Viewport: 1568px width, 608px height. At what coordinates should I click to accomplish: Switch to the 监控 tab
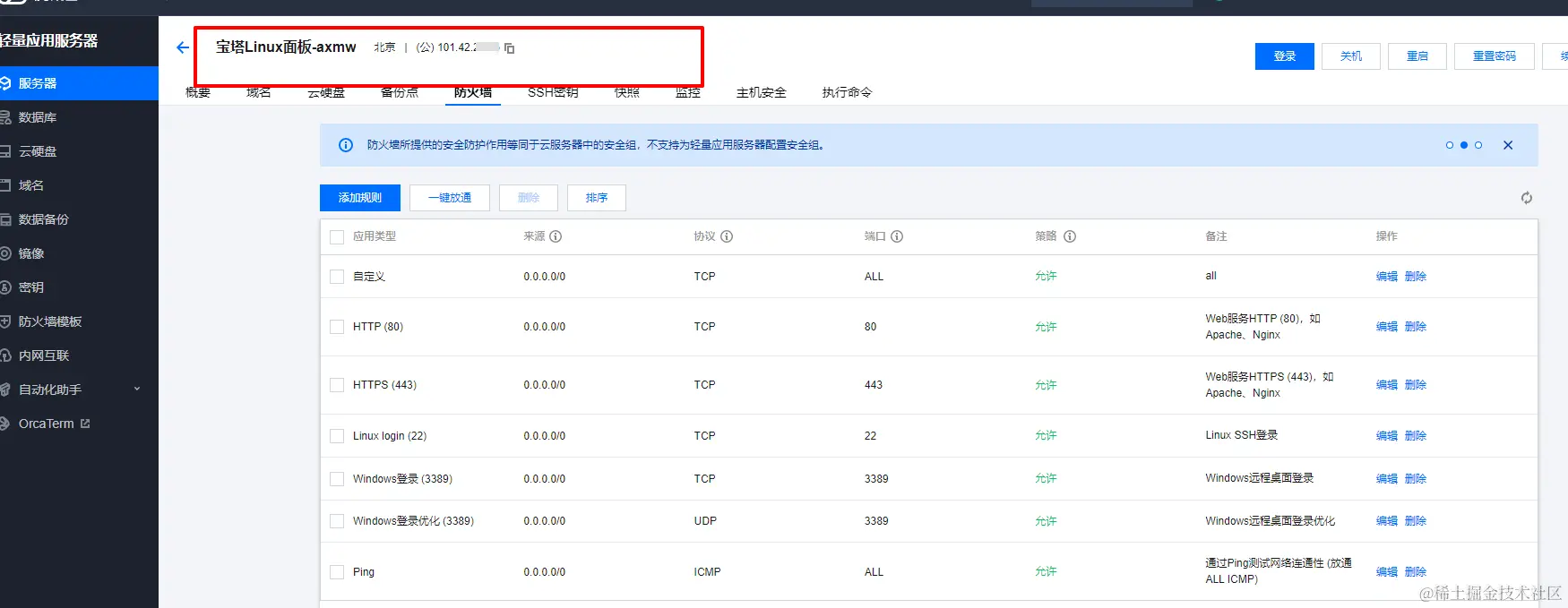[688, 92]
